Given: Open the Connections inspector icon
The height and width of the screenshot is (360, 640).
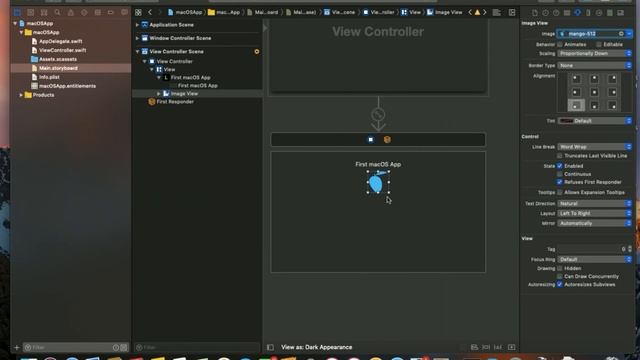Looking at the screenshot, I should [599, 13].
